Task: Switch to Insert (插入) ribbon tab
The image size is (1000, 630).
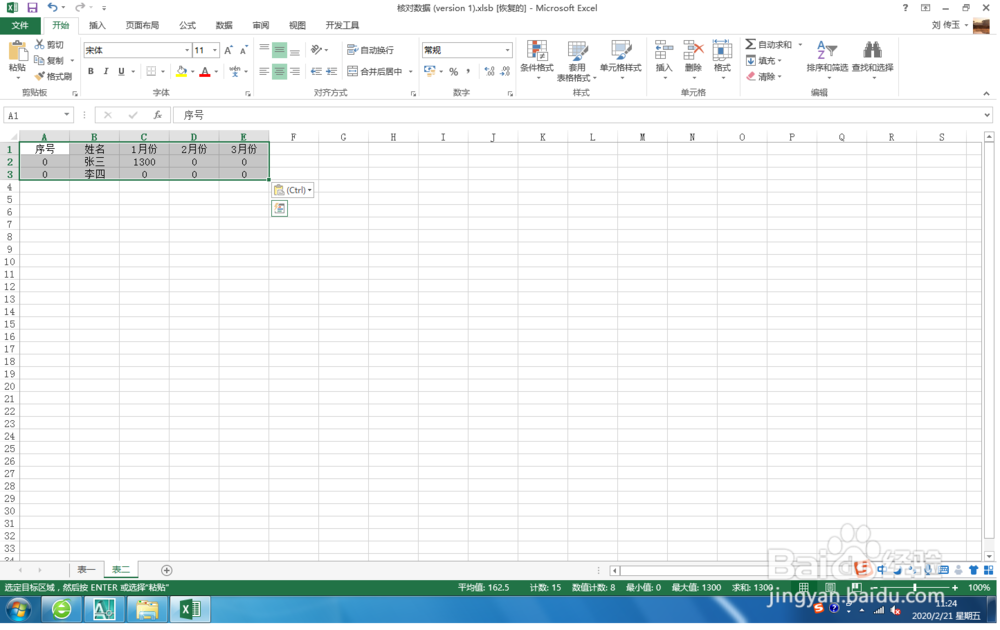Action: pos(97,25)
